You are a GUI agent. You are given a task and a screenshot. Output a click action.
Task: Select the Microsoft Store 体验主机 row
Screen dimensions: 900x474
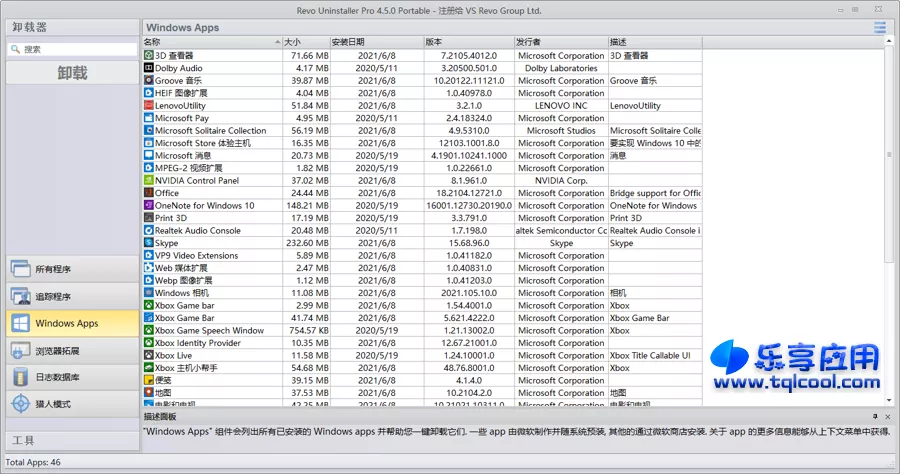[422, 143]
